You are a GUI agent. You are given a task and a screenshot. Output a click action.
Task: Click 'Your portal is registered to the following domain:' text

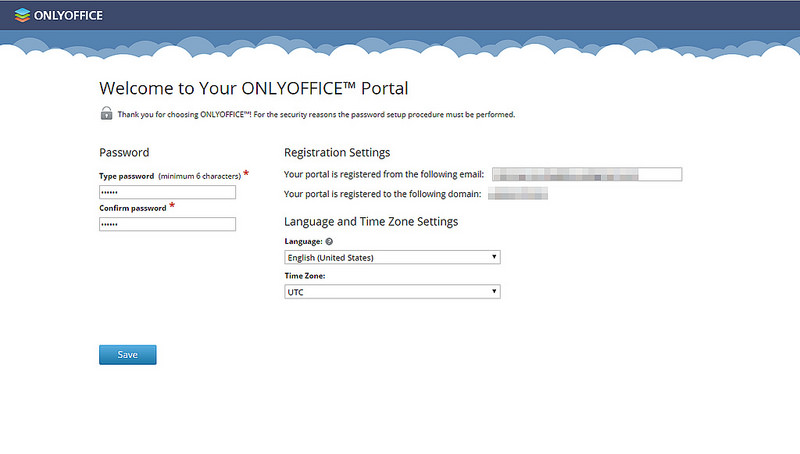382,194
